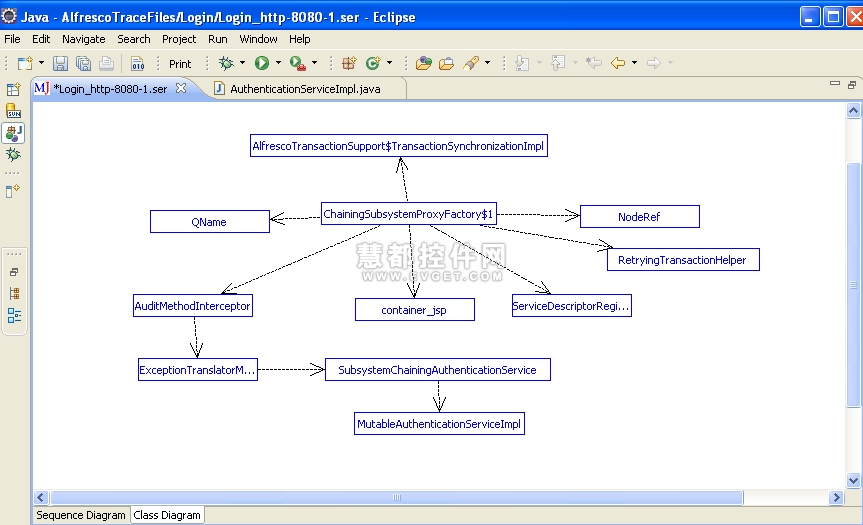
Task: Open the New wizard dropdown arrow
Action: point(41,63)
